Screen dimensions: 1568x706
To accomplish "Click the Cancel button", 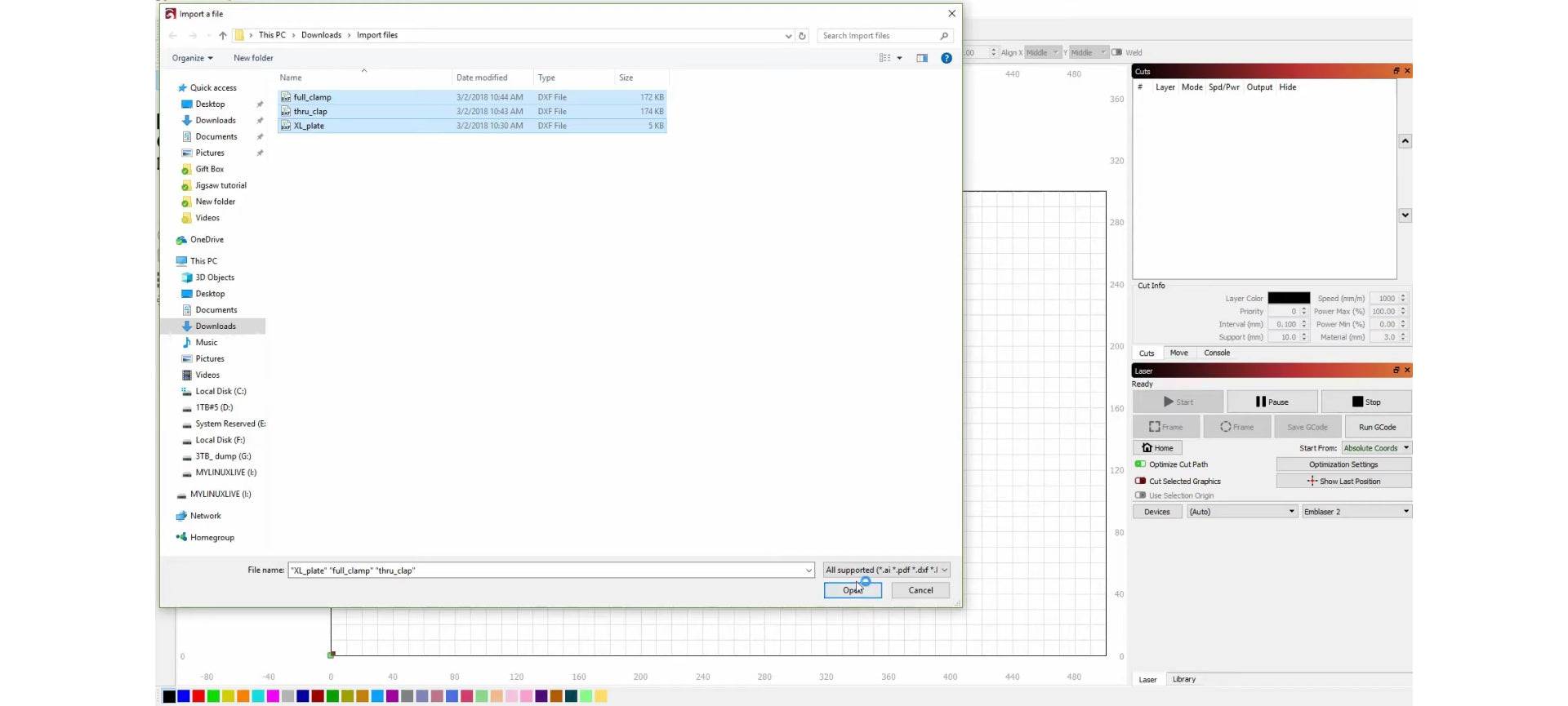I will pos(920,590).
